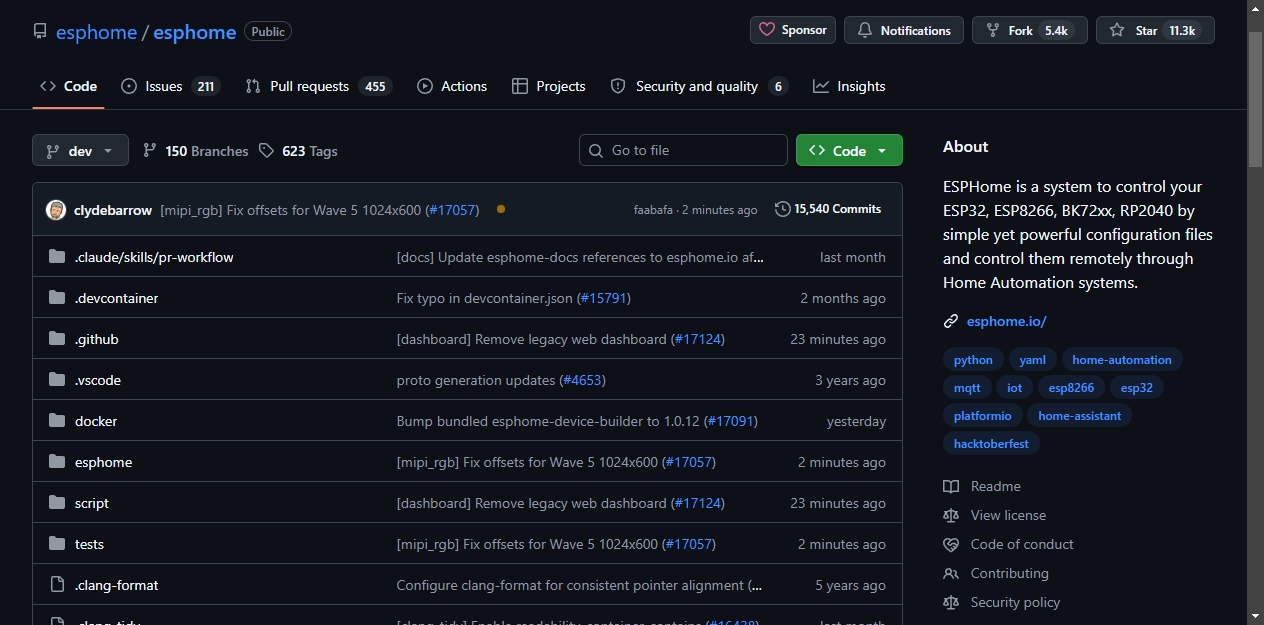This screenshot has width=1264, height=625.
Task: Select the iot topic tag
Action: tap(1014, 388)
